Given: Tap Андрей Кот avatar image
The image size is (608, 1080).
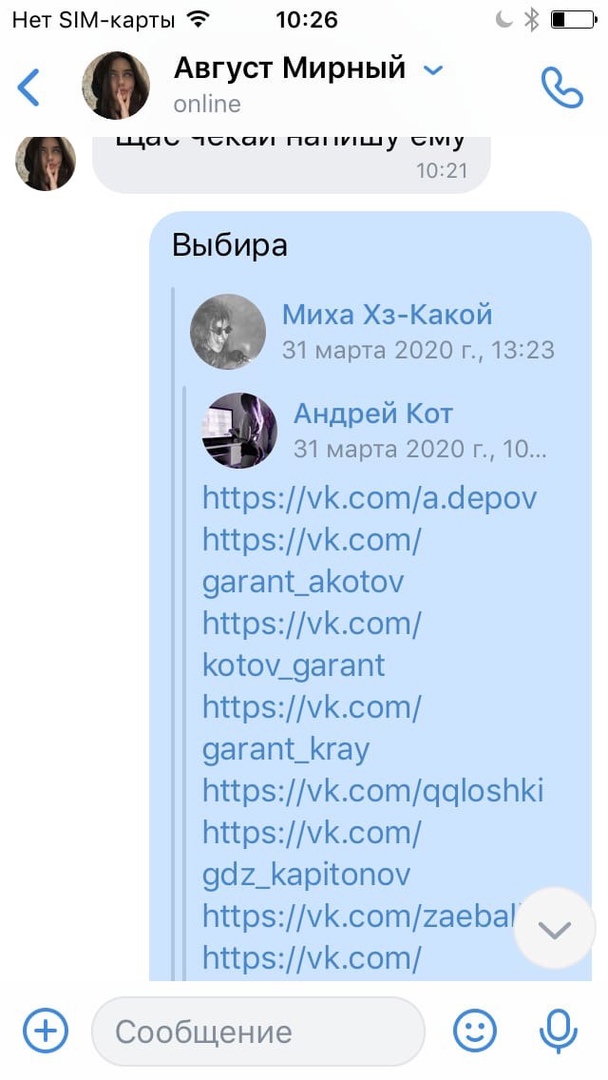Looking at the screenshot, I should (239, 430).
